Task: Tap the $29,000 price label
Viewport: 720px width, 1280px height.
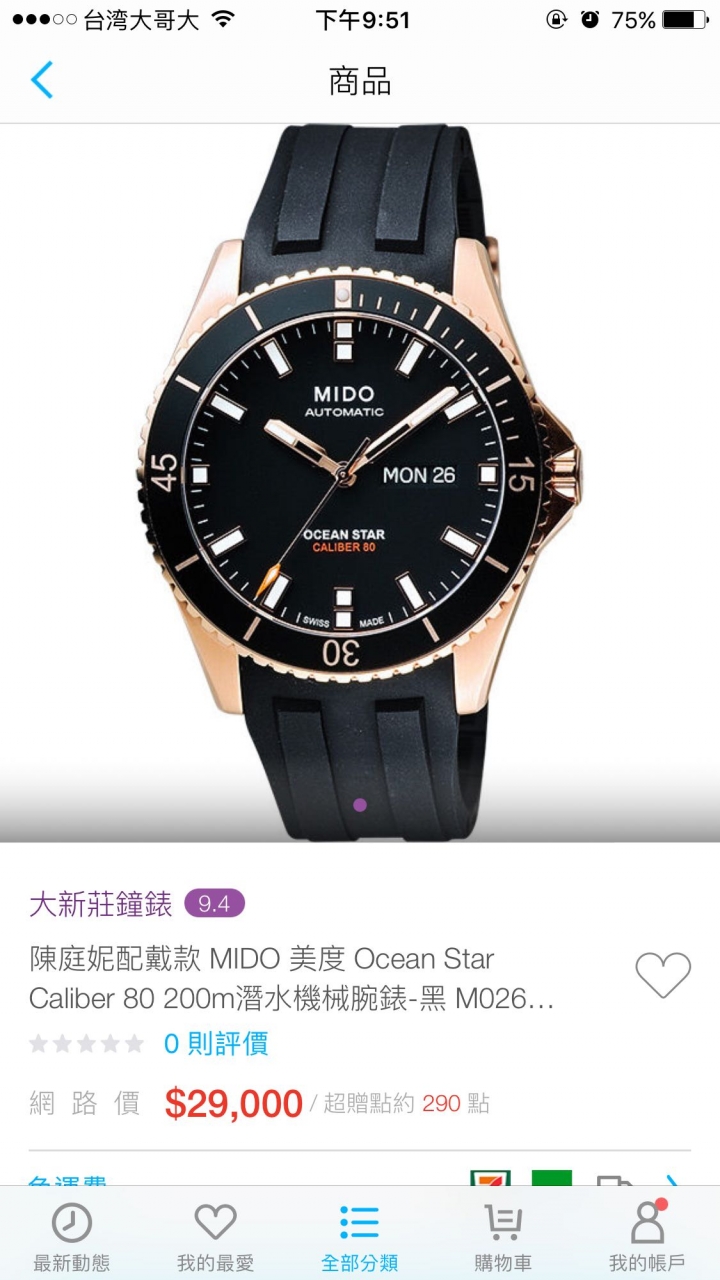Action: click(234, 1104)
